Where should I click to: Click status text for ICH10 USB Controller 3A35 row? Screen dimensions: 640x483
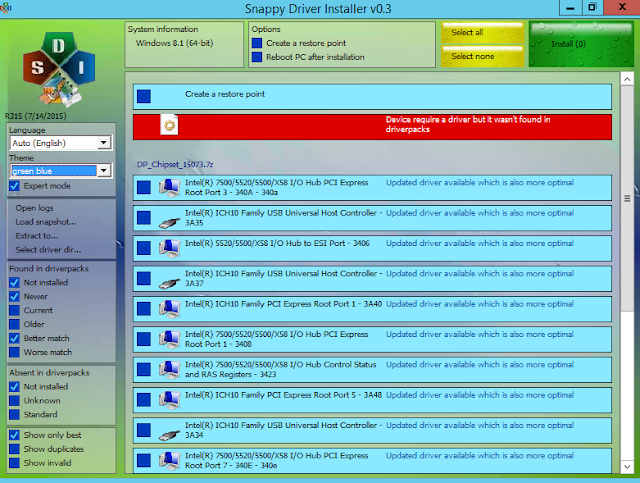point(480,213)
